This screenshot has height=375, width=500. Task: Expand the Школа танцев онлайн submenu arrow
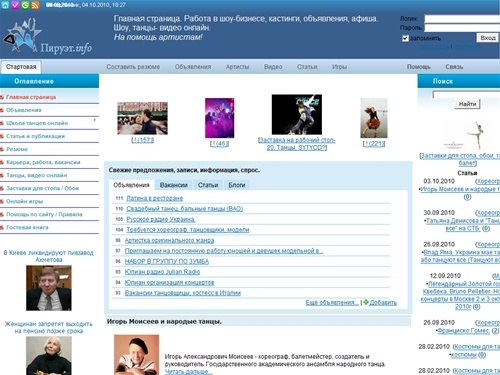click(95, 120)
